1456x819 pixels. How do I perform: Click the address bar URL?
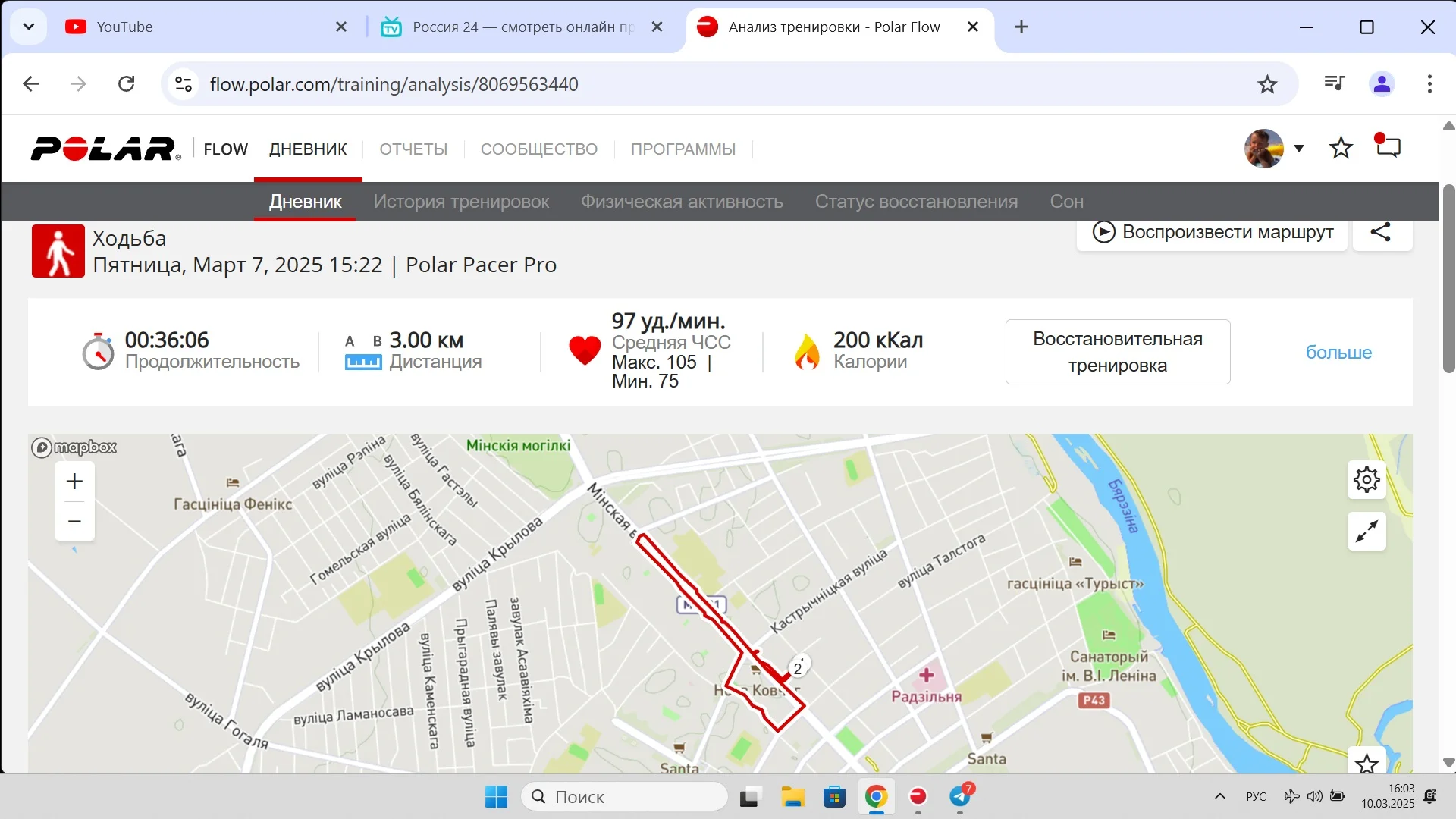pos(394,84)
